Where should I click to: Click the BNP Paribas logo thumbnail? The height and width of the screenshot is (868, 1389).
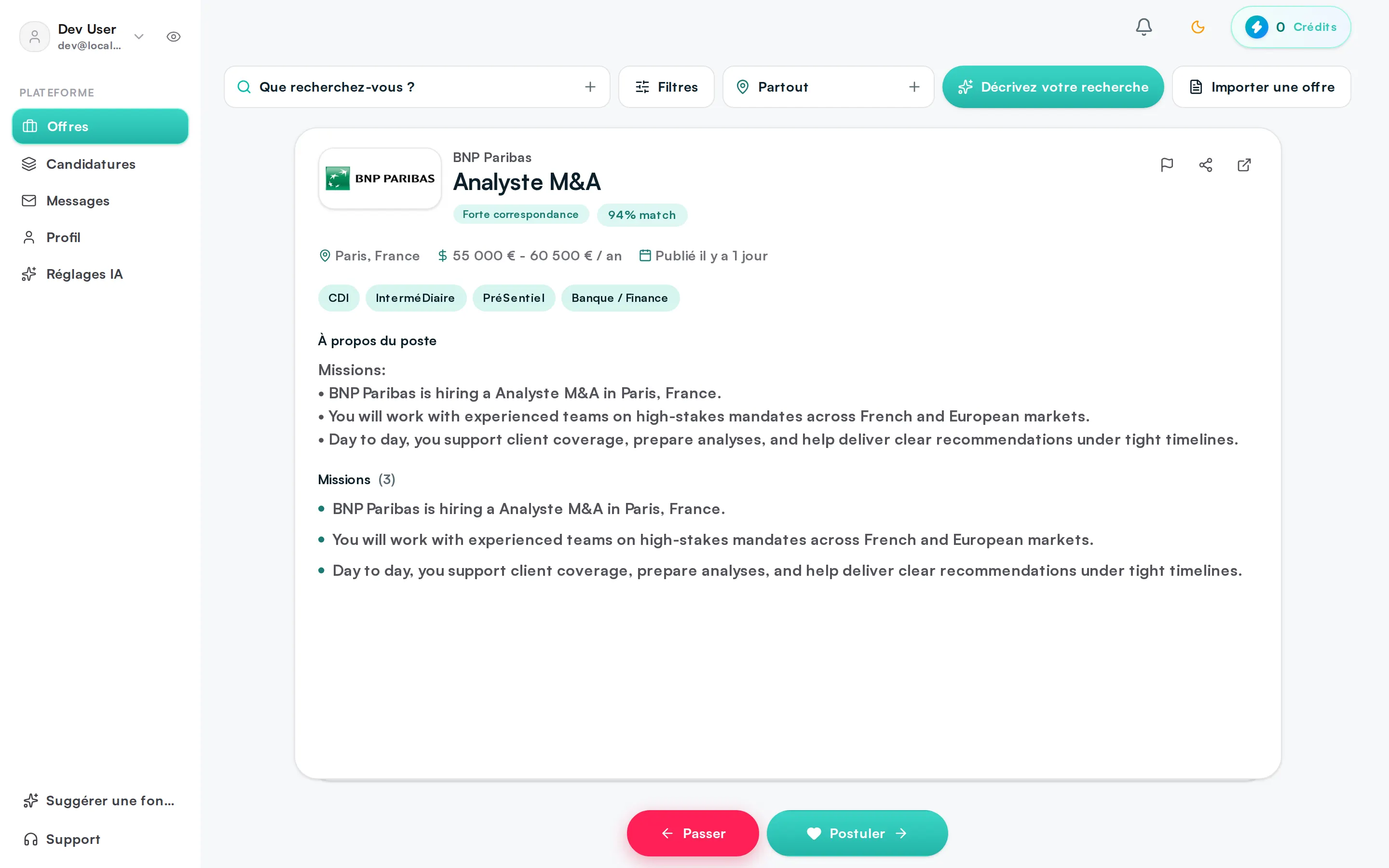380,178
